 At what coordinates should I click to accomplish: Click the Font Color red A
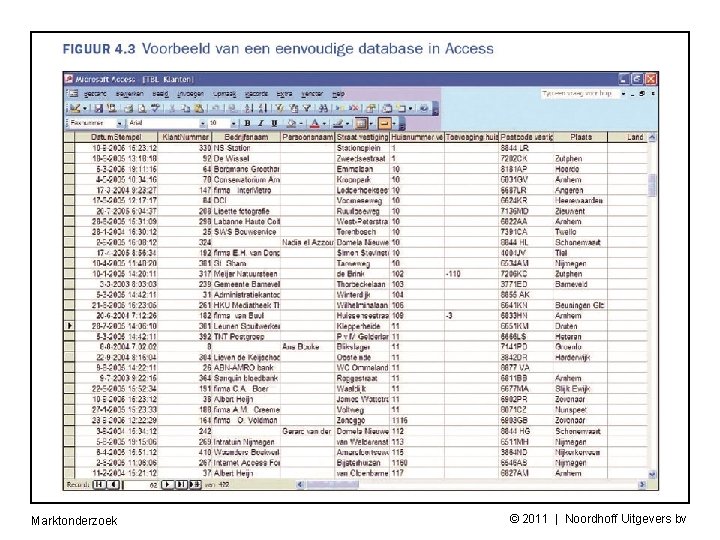(315, 123)
